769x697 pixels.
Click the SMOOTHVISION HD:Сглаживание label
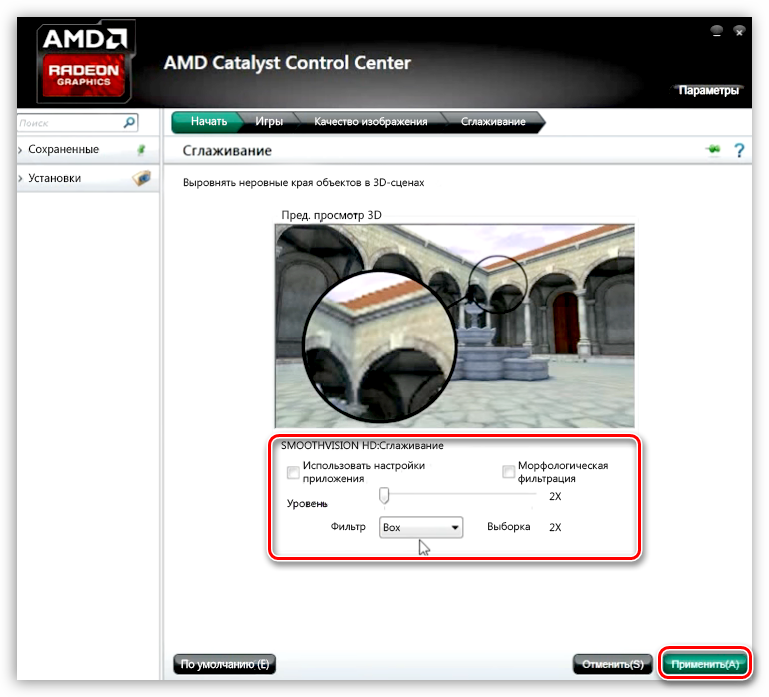[362, 445]
